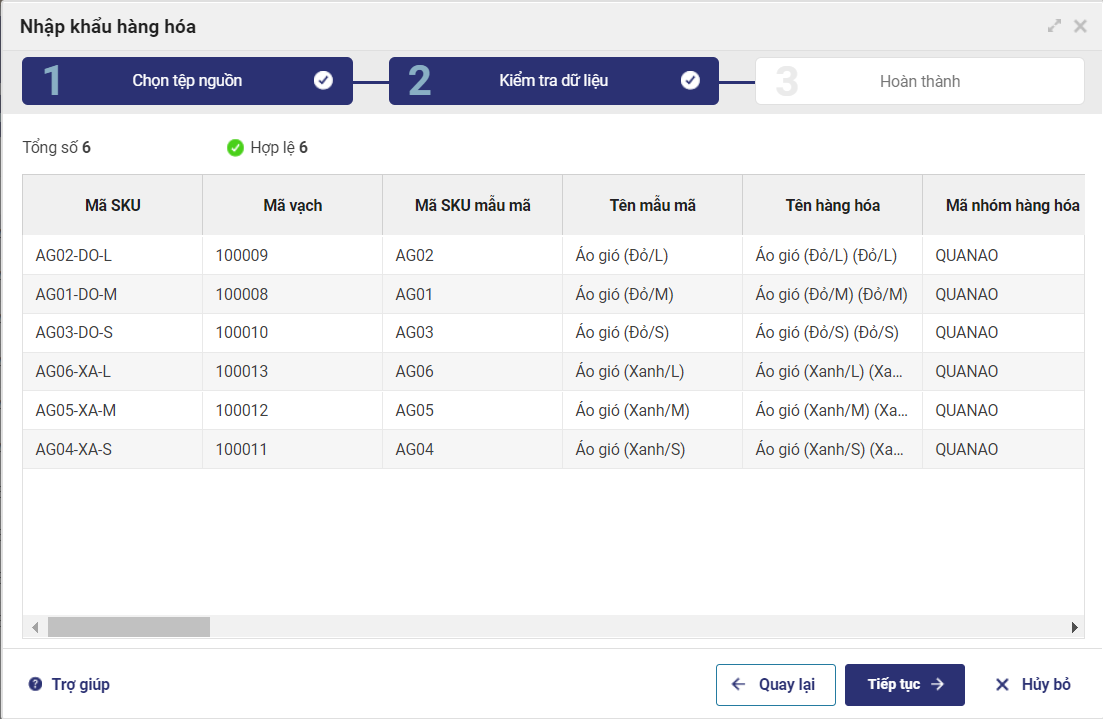Click checkmark icon on Chọn tệp nguồn step
Image resolution: width=1103 pixels, height=719 pixels.
pos(323,80)
